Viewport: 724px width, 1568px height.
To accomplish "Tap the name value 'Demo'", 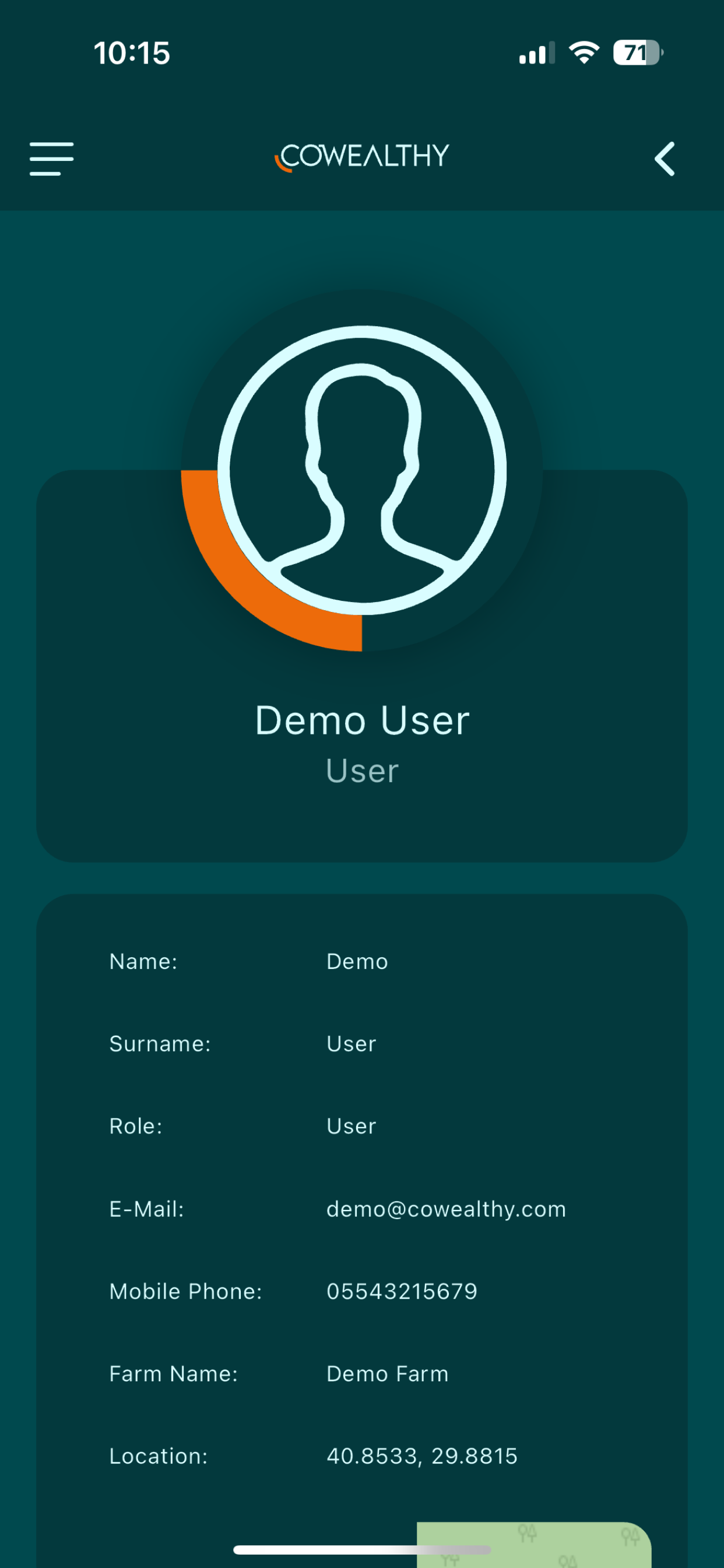I will [x=357, y=962].
